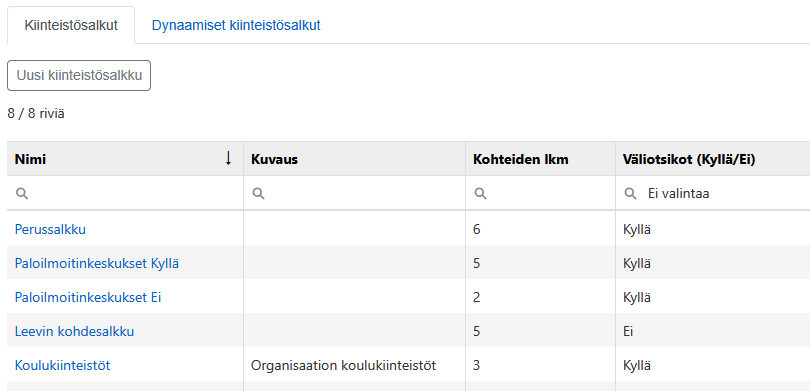Click the search icon in the Kuvaus filter
The height and width of the screenshot is (391, 810).
click(258, 194)
